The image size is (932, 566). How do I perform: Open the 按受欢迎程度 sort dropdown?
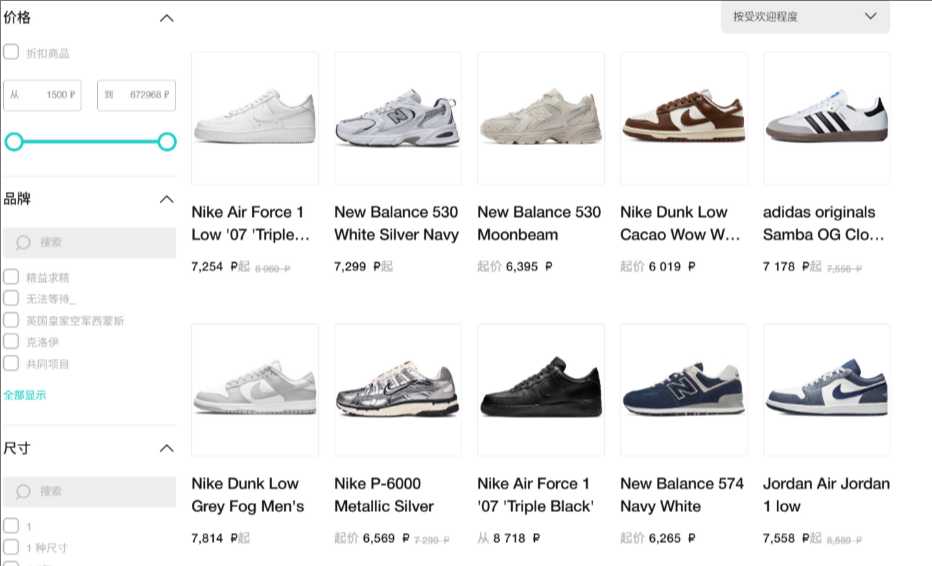click(805, 17)
